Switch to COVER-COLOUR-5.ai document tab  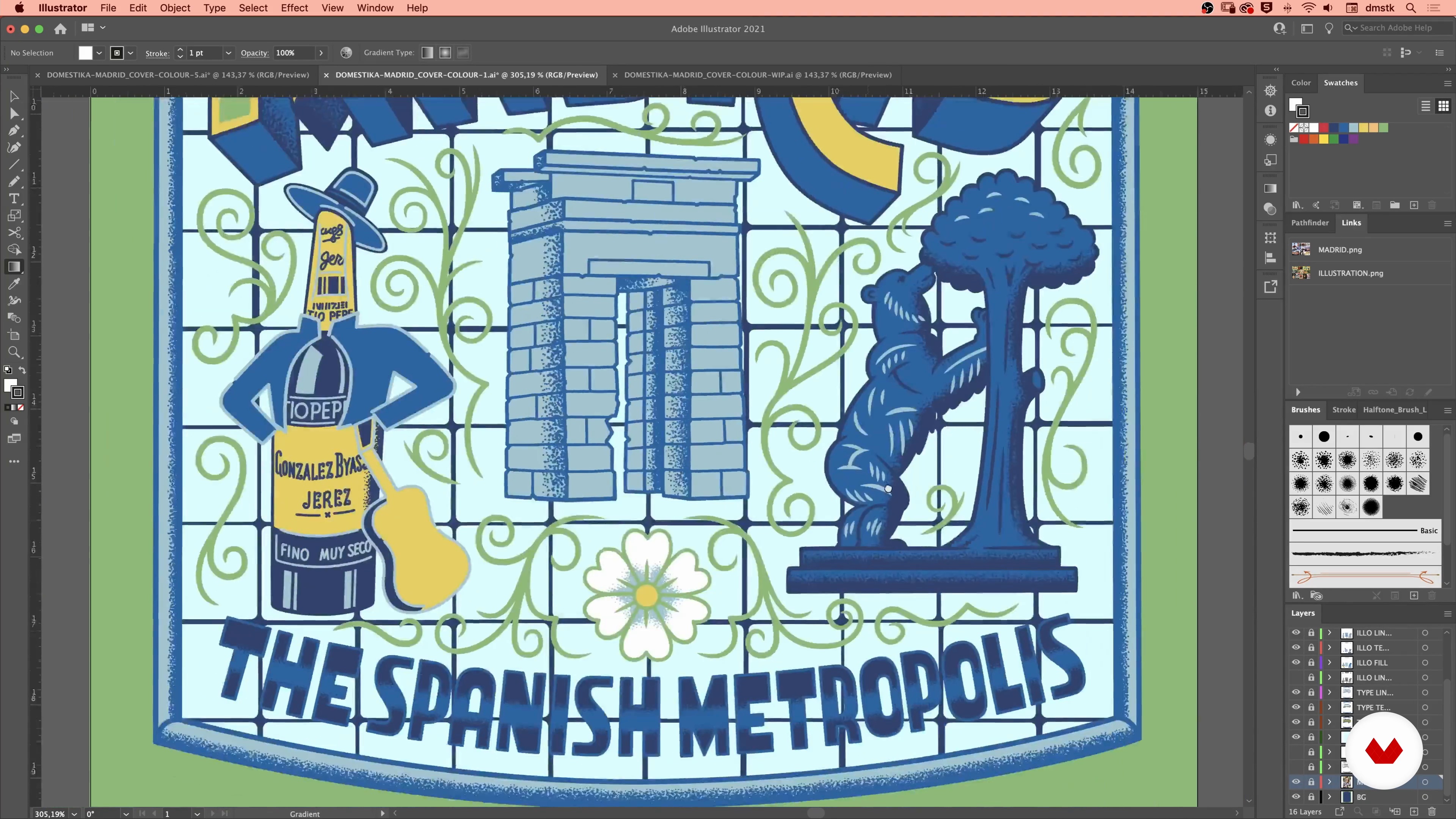pos(178,75)
